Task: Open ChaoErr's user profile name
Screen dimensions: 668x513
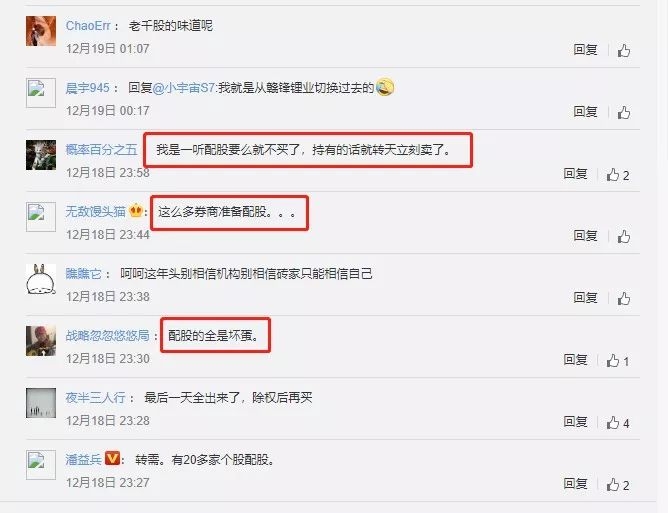Action: 88,26
